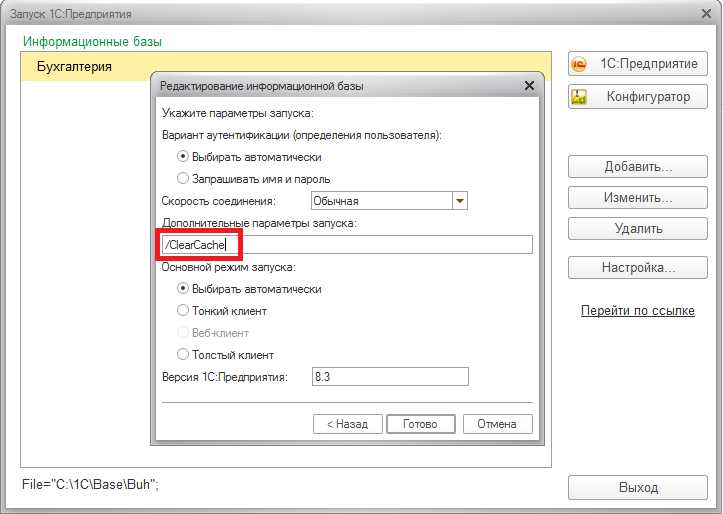This screenshot has width=723, height=514.
Task: Select launch mode Выбирать автоматически radio
Action: (x=183, y=289)
